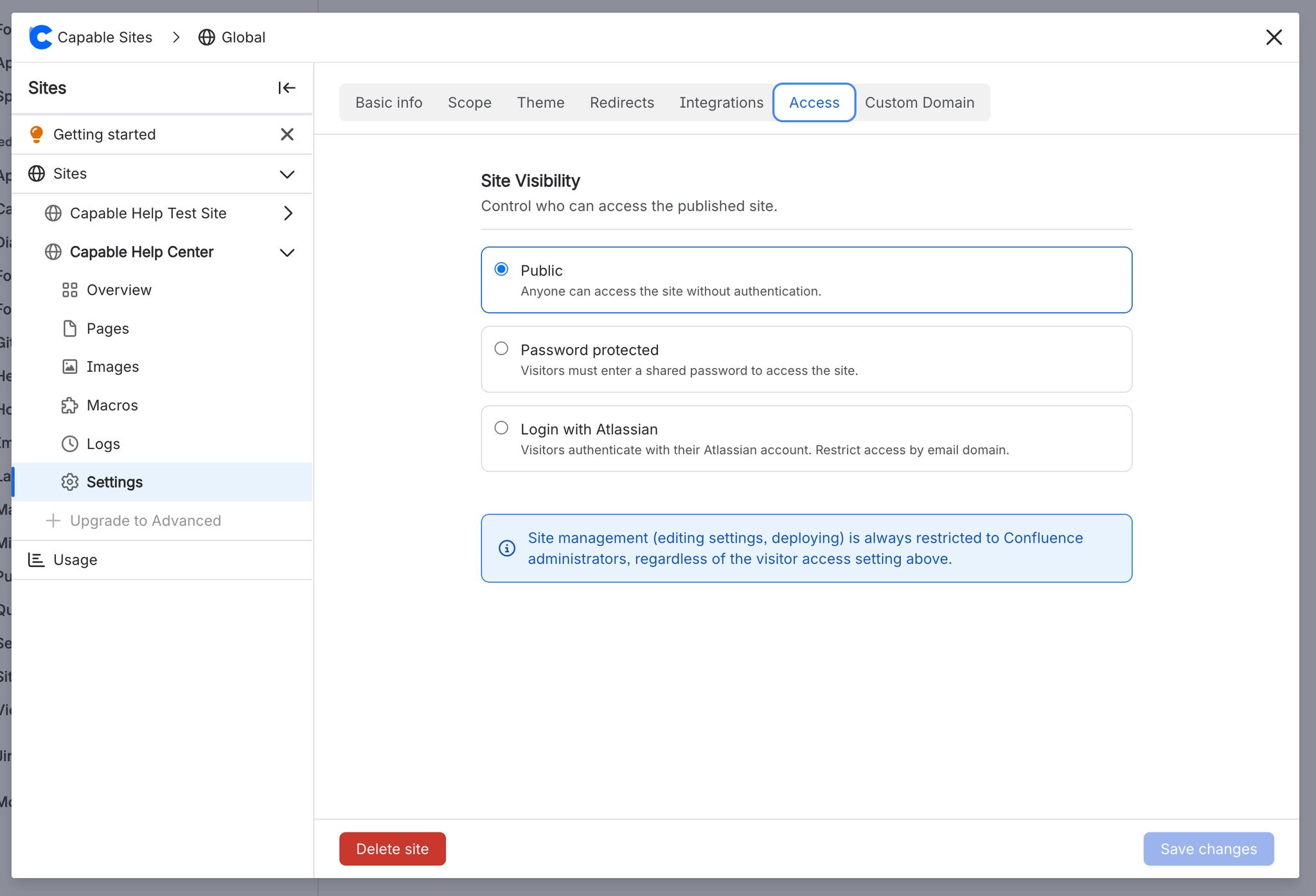1316x896 pixels.
Task: Collapse Capable Help Center chevron
Action: click(x=287, y=252)
